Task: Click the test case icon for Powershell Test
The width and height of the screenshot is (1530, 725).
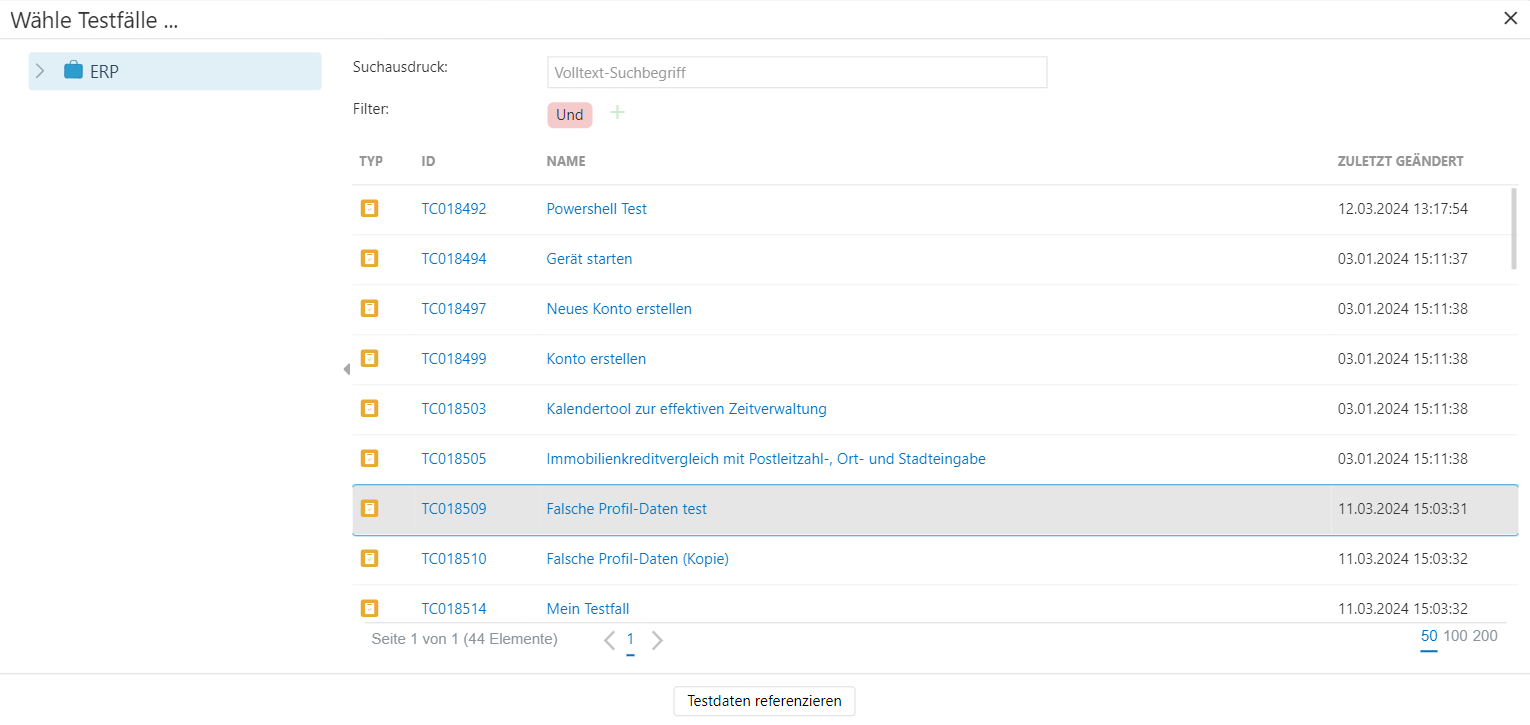Action: point(369,209)
